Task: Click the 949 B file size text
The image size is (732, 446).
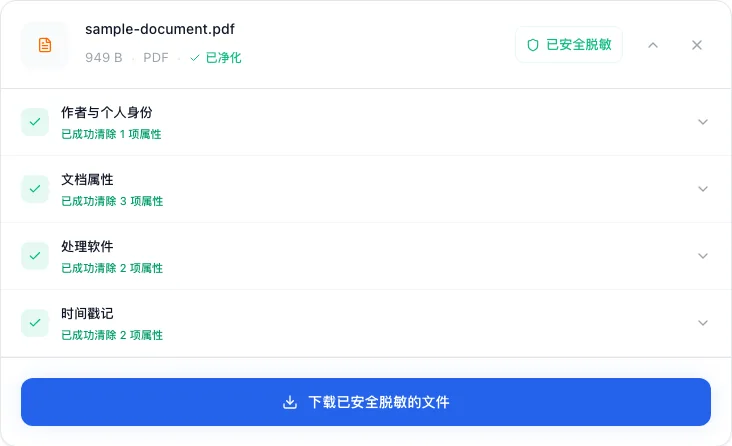Action: 104,57
